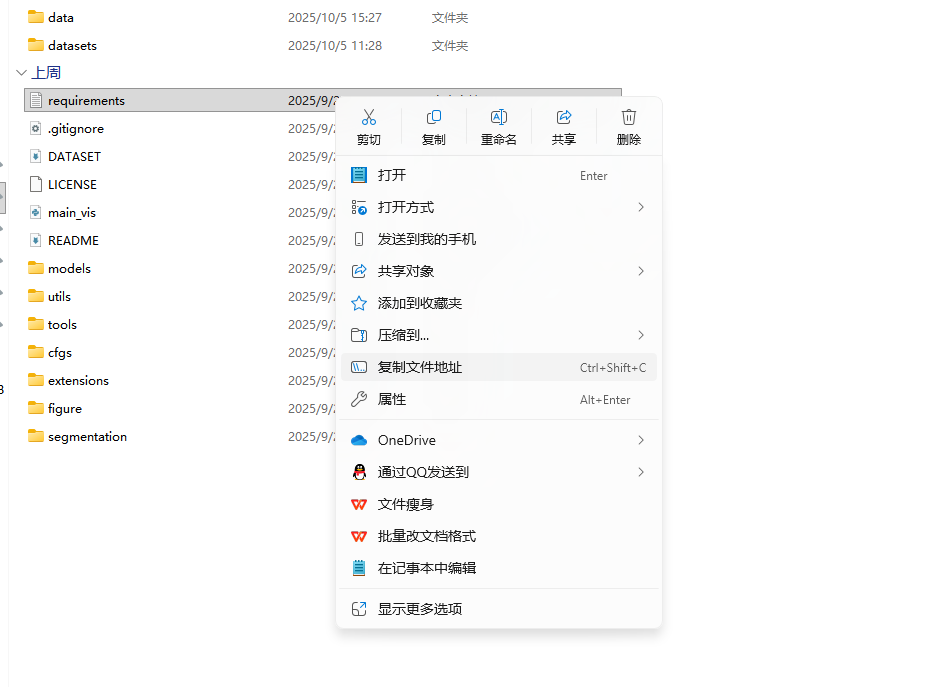Image resolution: width=942 pixels, height=687 pixels.
Task: Click the main_vis Python file icon
Action: coord(36,213)
